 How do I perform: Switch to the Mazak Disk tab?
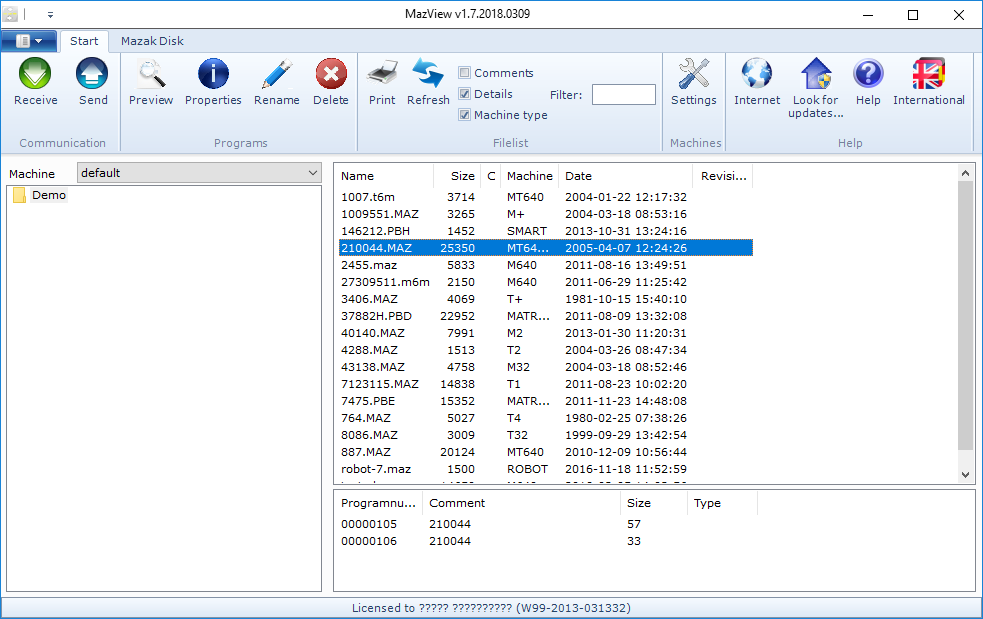pos(152,41)
